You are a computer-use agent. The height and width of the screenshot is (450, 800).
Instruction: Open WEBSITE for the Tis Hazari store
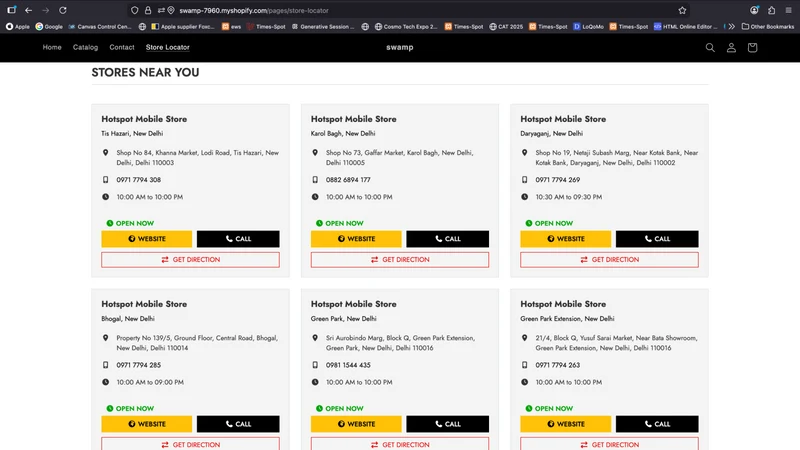pyautogui.click(x=146, y=239)
